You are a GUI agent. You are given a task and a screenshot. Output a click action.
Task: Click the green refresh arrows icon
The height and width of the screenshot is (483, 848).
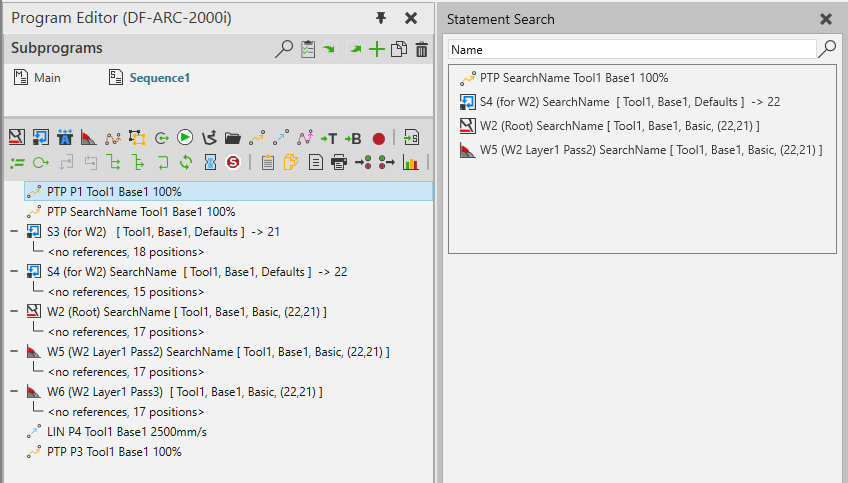point(185,162)
